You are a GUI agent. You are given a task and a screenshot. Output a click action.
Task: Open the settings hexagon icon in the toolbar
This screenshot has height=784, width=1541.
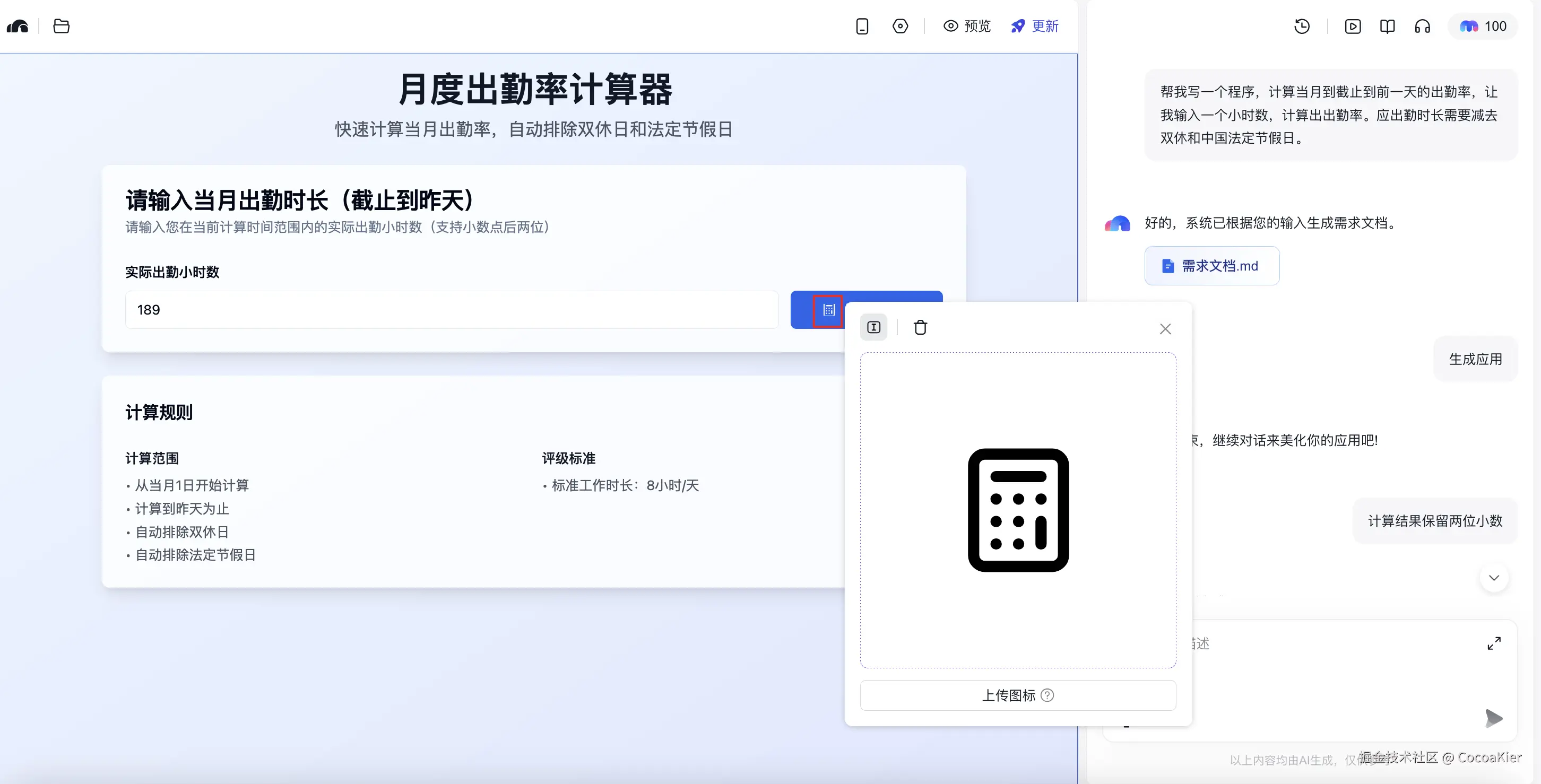pos(901,25)
